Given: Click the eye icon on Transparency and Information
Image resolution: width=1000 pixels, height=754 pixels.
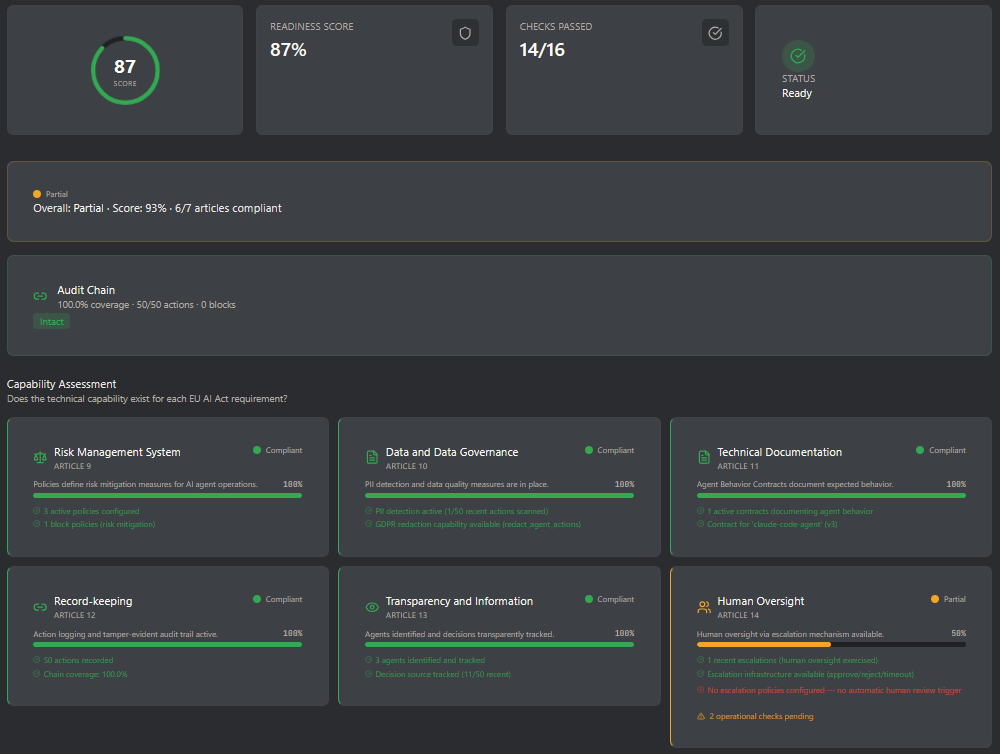Looking at the screenshot, I should pyautogui.click(x=371, y=606).
